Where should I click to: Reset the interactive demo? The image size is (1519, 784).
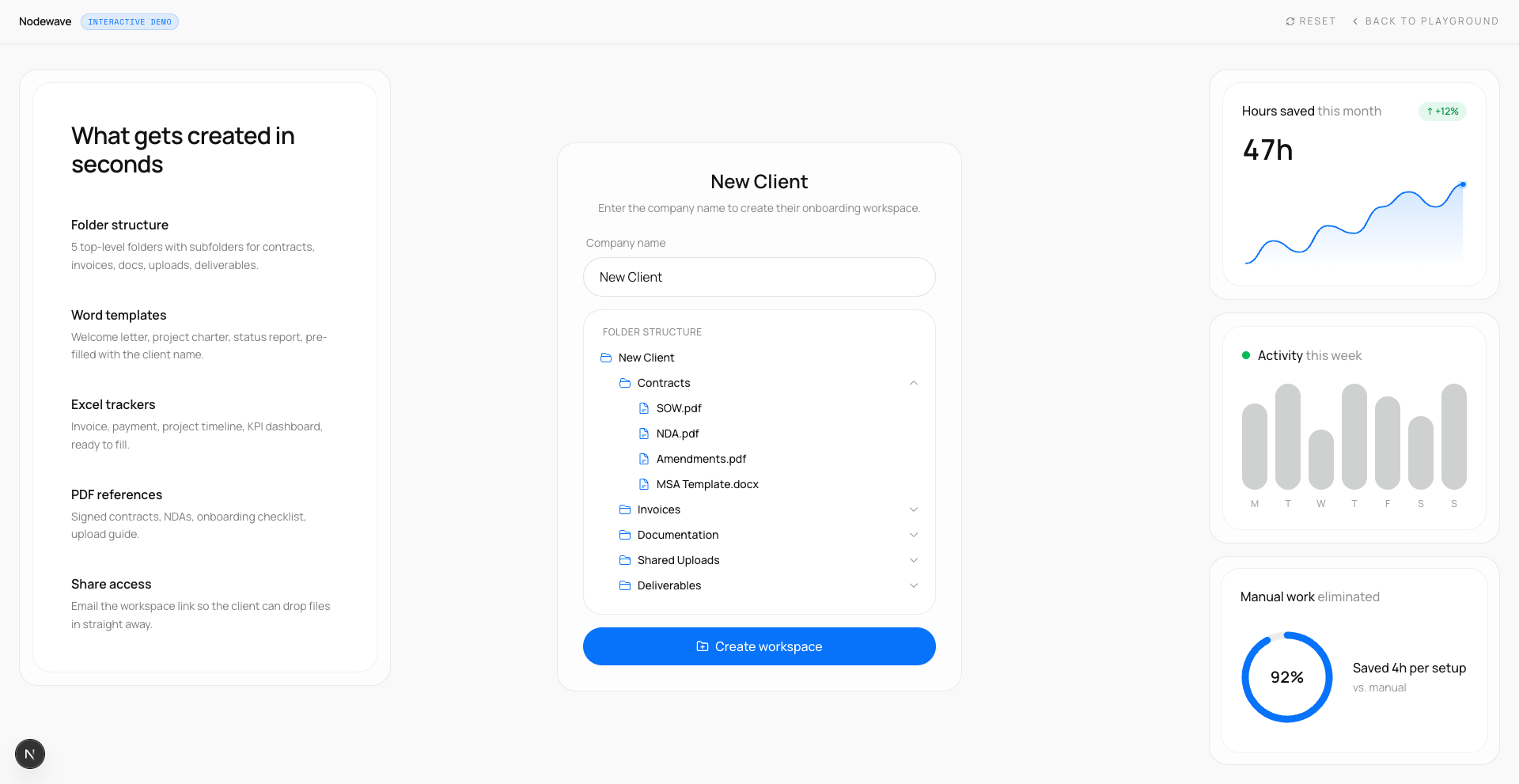[1311, 21]
